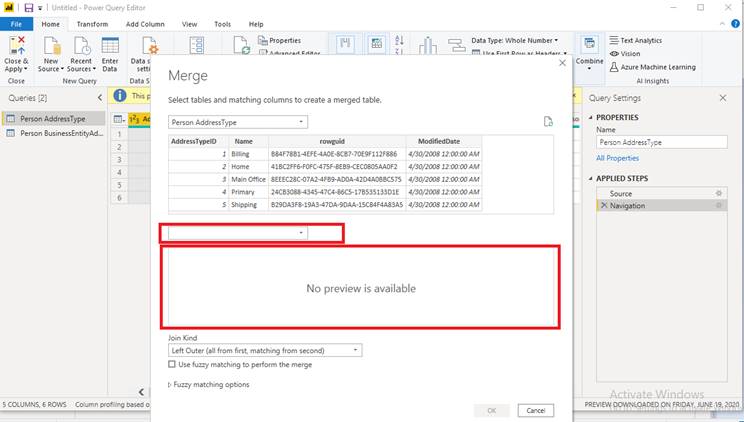Open the first table dropdown Person AddressType
The image size is (744, 422).
pos(238,122)
